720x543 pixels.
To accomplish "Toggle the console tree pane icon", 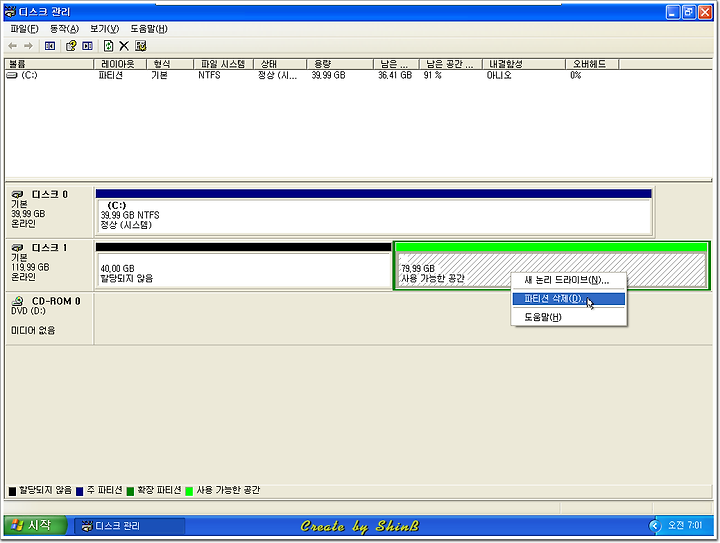I will click(x=50, y=46).
